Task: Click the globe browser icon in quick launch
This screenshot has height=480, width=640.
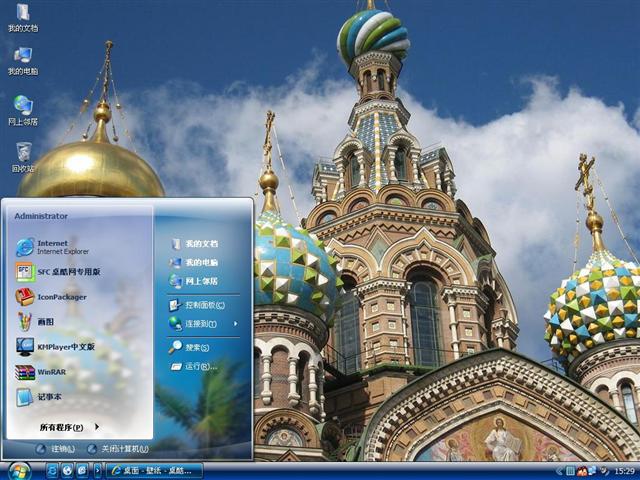Action: (x=67, y=471)
